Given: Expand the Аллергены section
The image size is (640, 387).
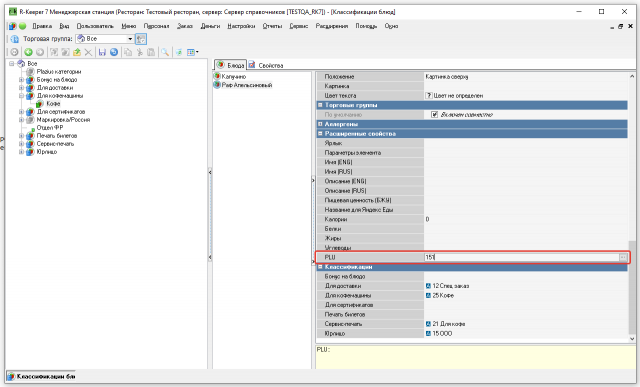Looking at the screenshot, I should (320, 124).
